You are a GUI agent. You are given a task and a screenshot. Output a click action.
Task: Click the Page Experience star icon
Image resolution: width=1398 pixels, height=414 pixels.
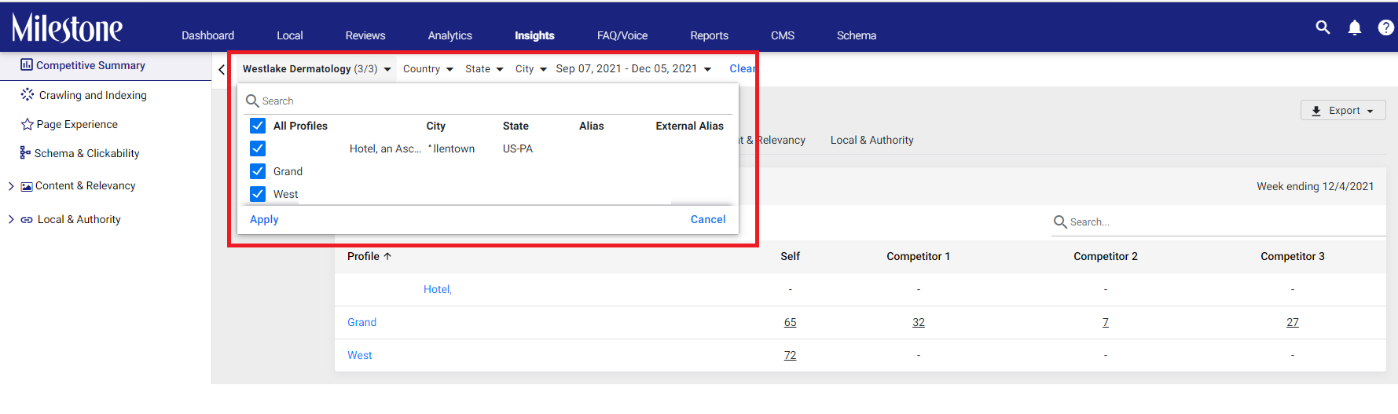(27, 124)
